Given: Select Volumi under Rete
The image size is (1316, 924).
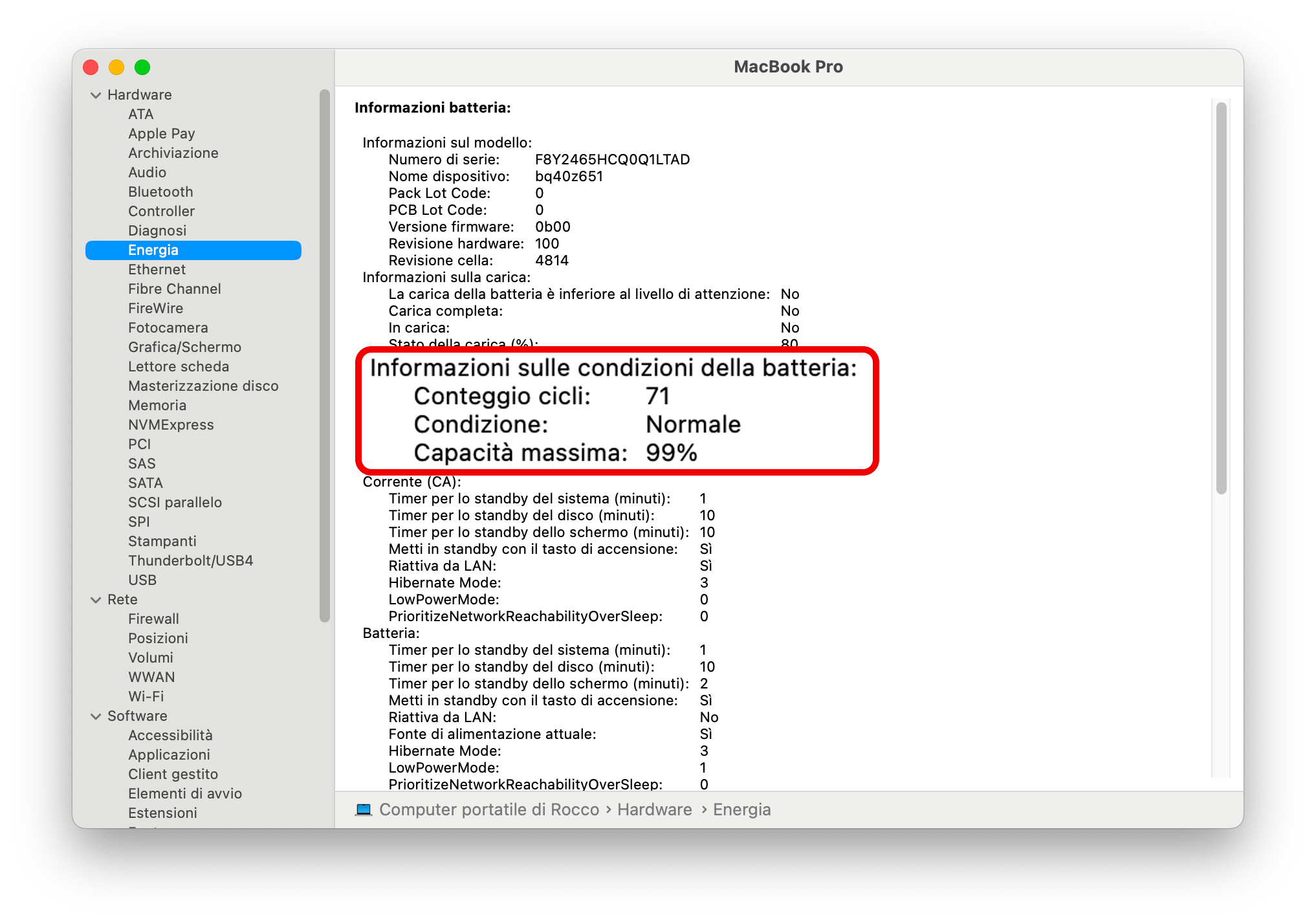Looking at the screenshot, I should click(x=151, y=658).
